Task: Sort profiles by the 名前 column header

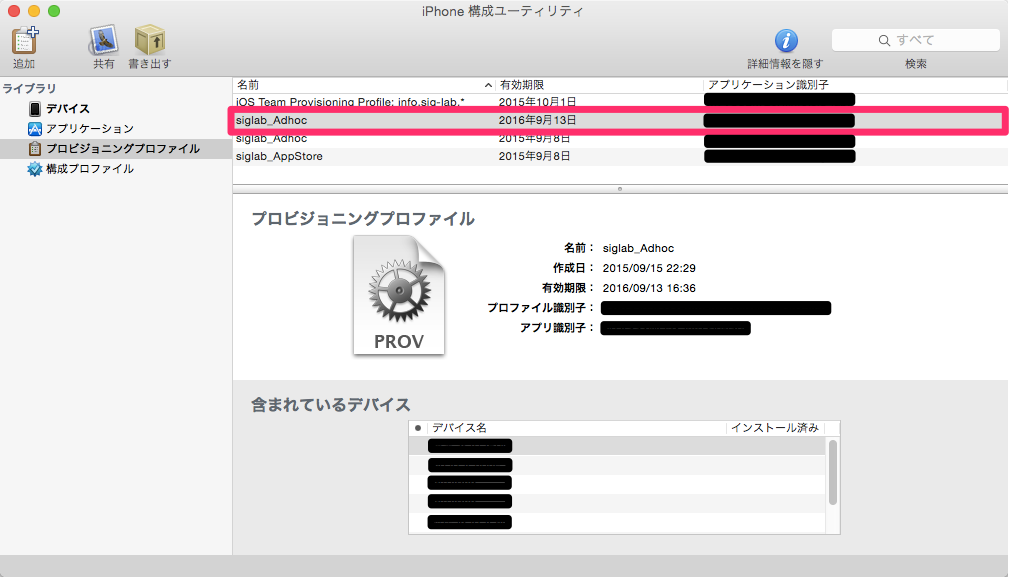Action: click(x=364, y=85)
